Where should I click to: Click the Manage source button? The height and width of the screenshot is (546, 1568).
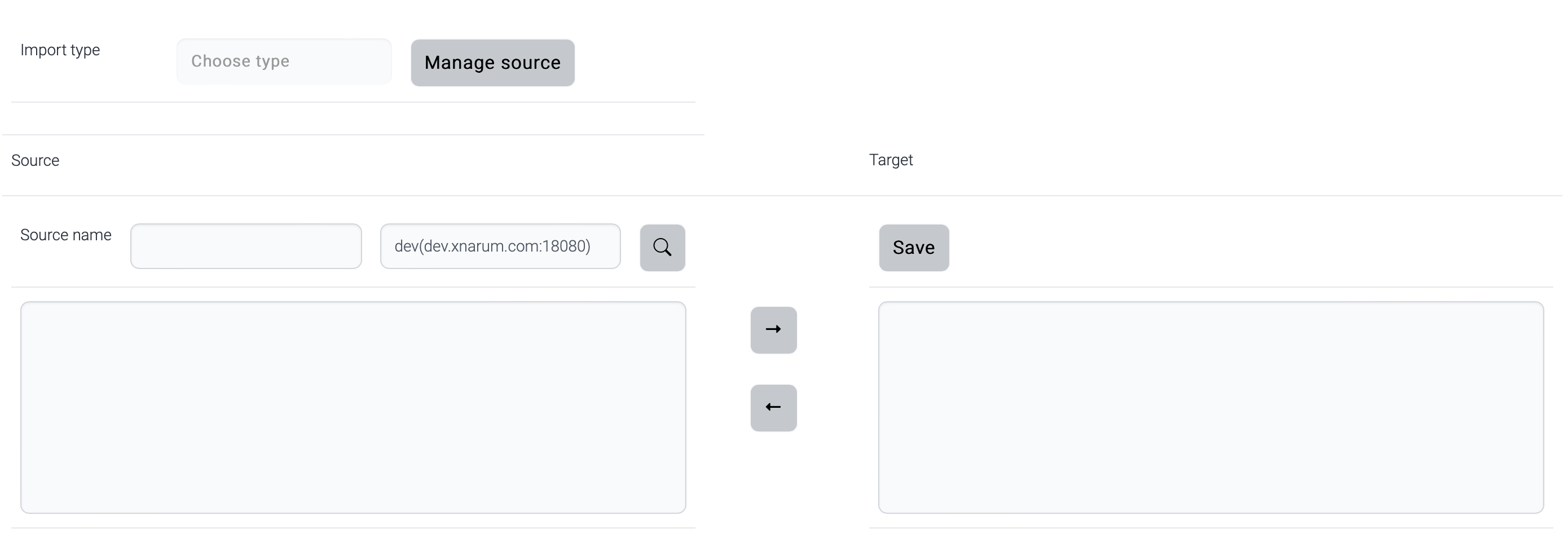(492, 63)
